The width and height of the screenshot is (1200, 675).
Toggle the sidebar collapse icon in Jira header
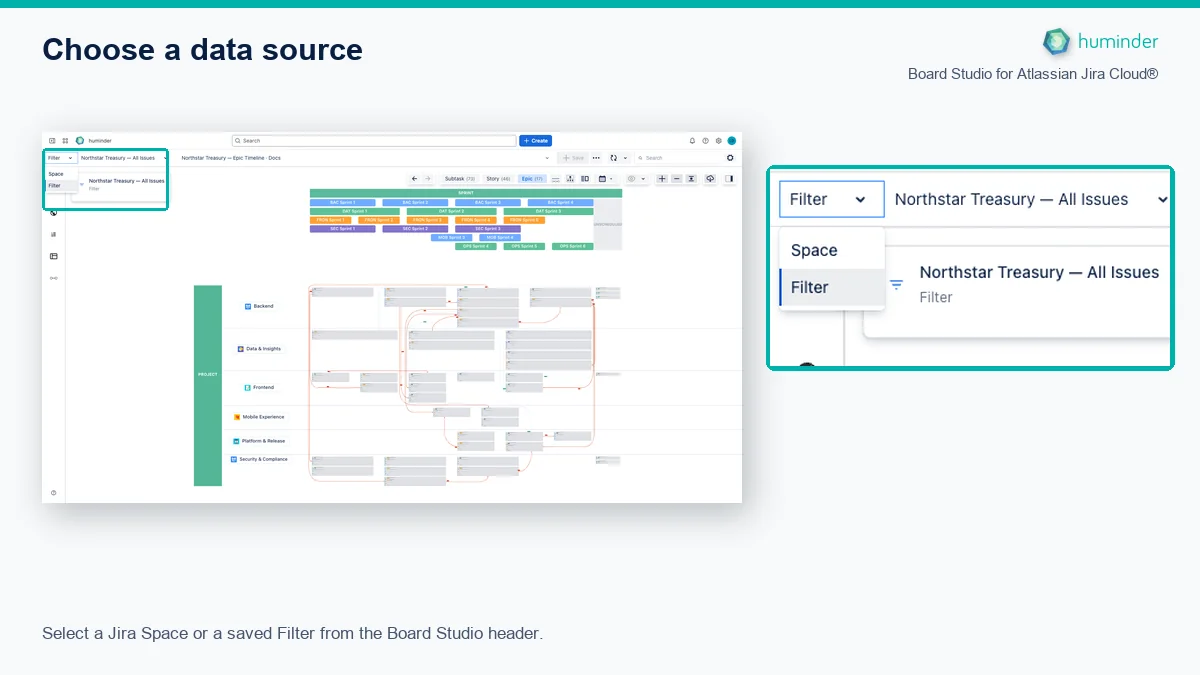[52, 141]
